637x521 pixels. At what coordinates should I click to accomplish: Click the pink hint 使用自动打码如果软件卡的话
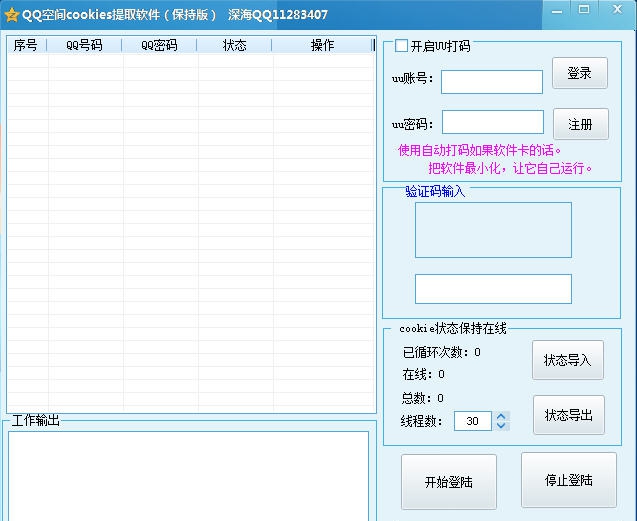(479, 151)
